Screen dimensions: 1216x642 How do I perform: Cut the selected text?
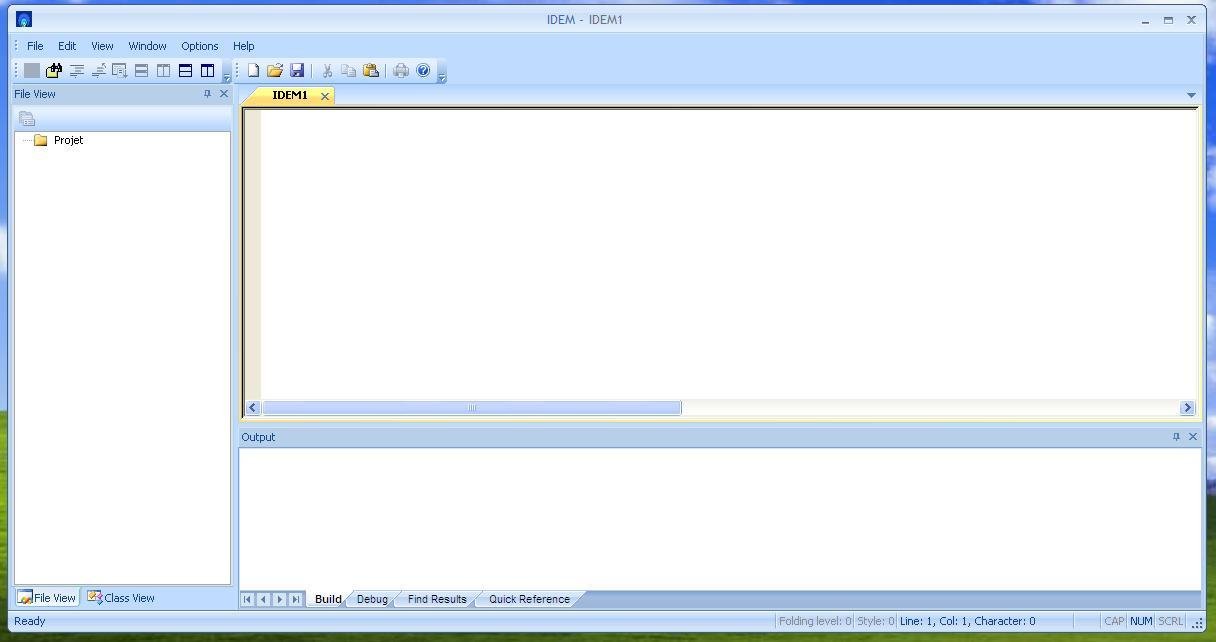pos(326,69)
